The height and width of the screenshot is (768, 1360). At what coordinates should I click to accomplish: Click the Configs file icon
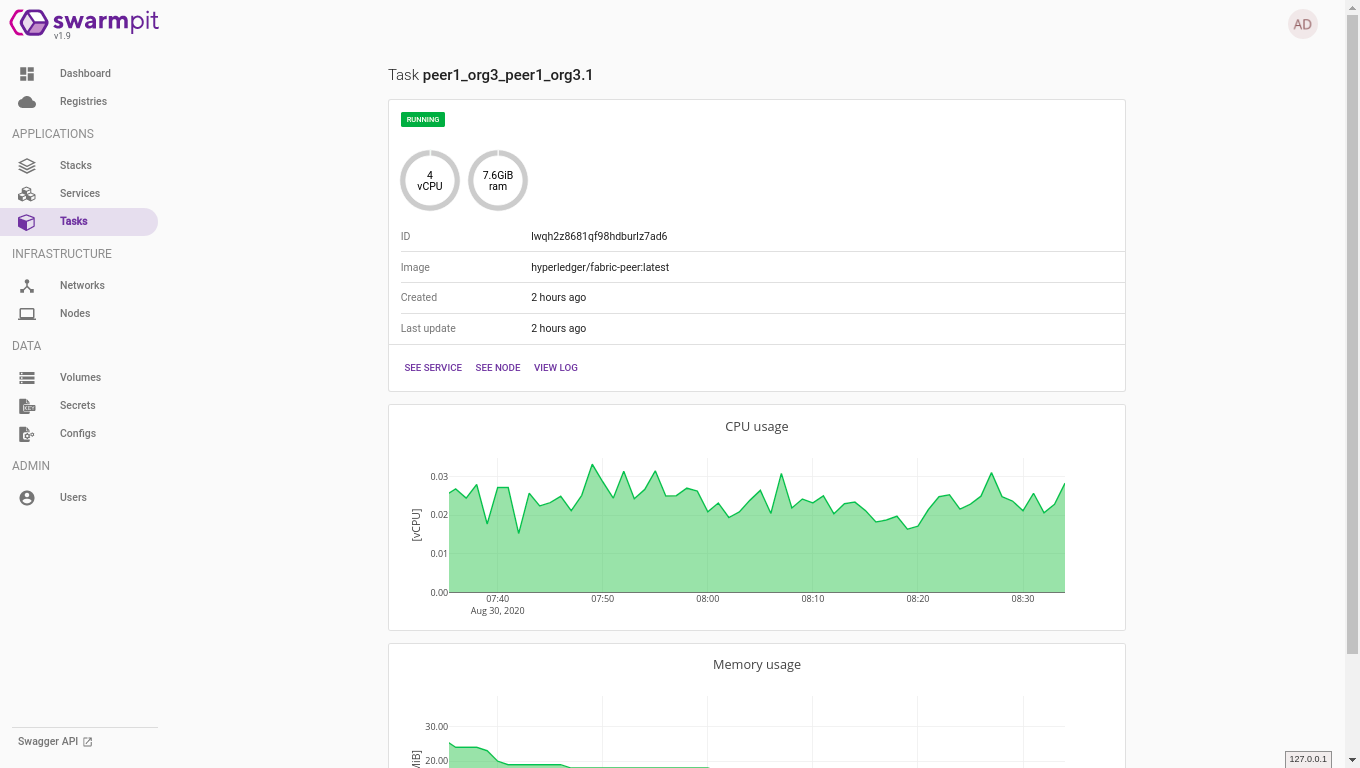27,434
